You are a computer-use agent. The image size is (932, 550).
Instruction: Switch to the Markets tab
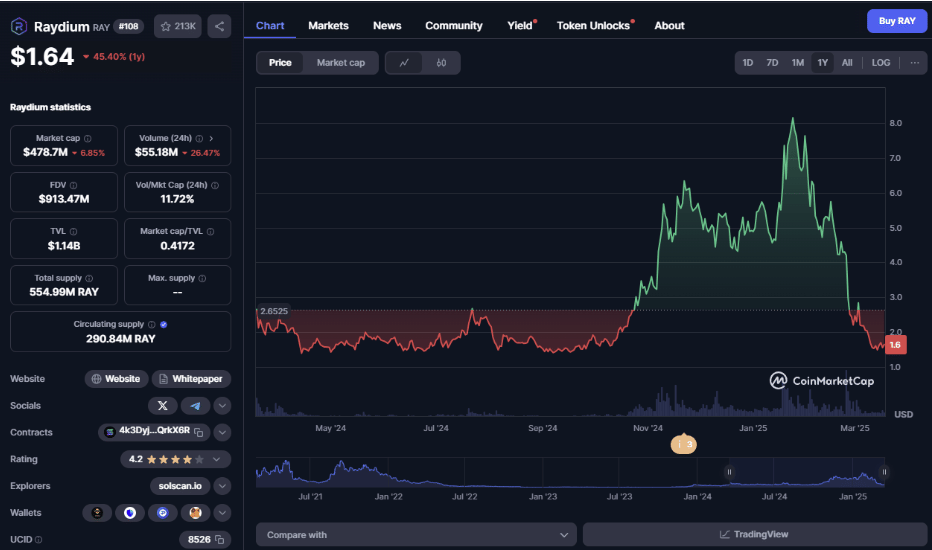click(x=328, y=25)
